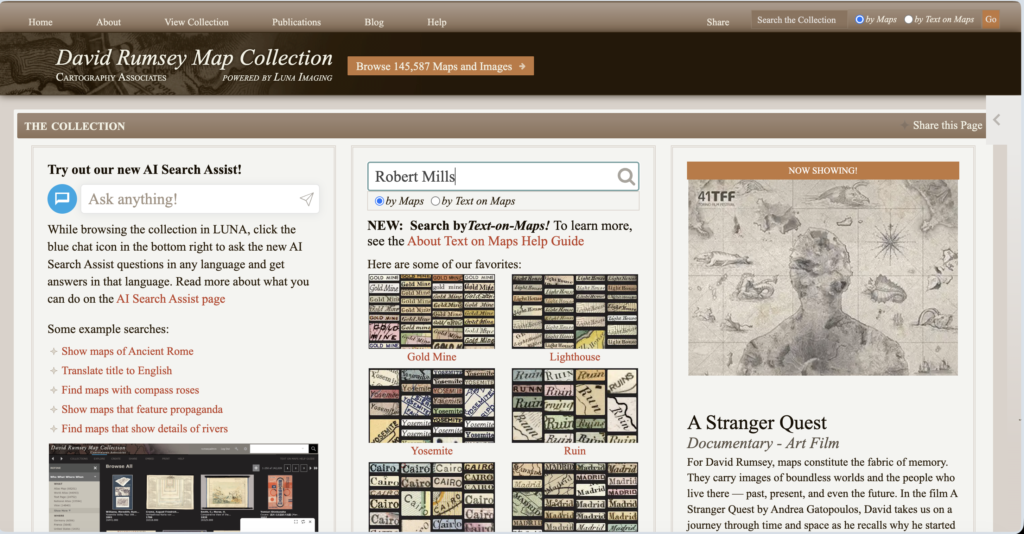Click the header Search the Collection field
This screenshot has width=1024, height=534.
click(798, 19)
